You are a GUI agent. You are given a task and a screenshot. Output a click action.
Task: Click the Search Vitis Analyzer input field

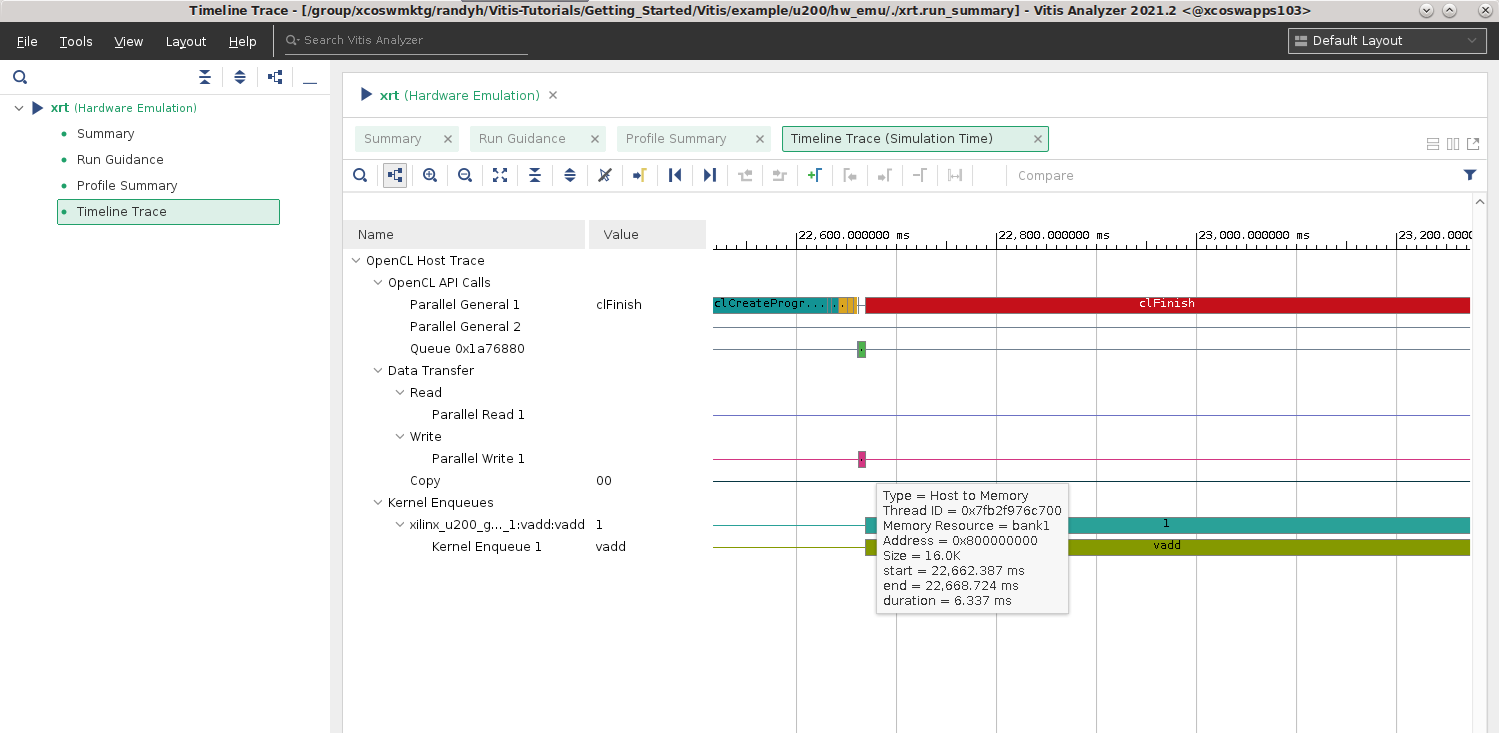pos(405,40)
